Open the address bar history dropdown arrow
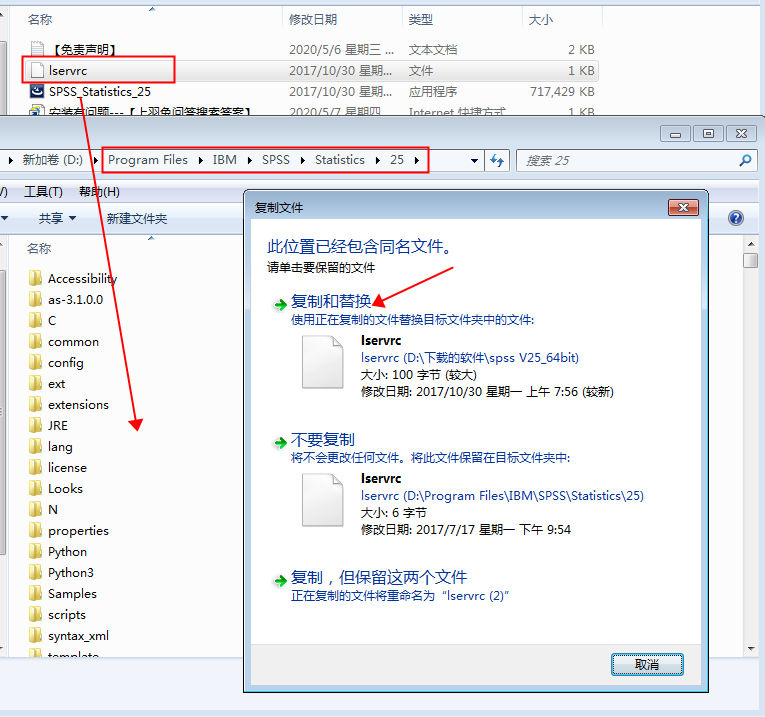 (x=474, y=160)
